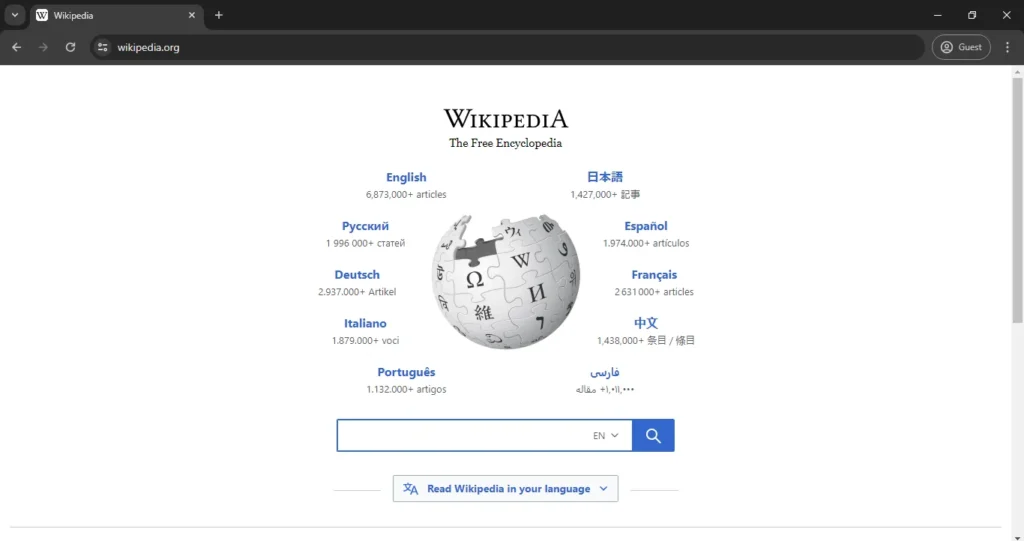Click the "1.132.000+ artigos" text
The height and width of the screenshot is (541, 1024).
(406, 389)
